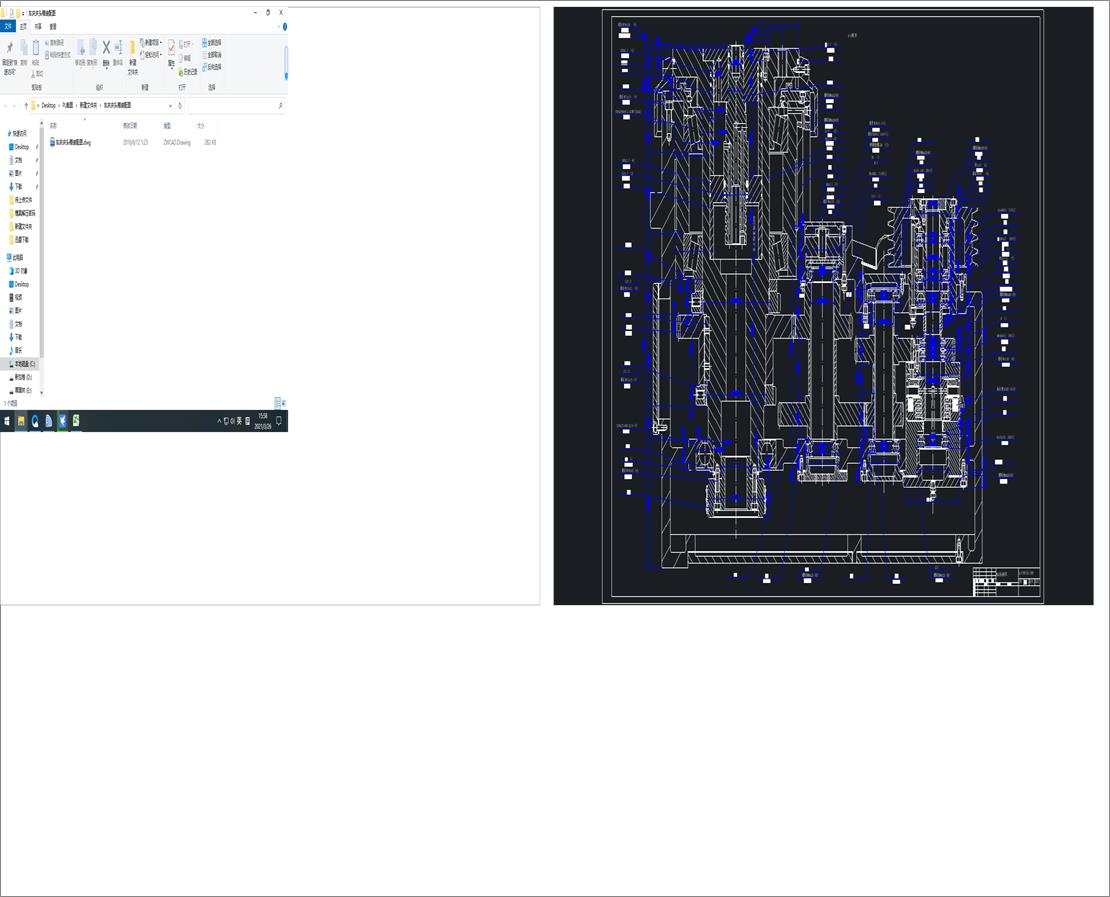Open Music folder under This PC
This screenshot has height=897, width=1110.
tap(18, 350)
